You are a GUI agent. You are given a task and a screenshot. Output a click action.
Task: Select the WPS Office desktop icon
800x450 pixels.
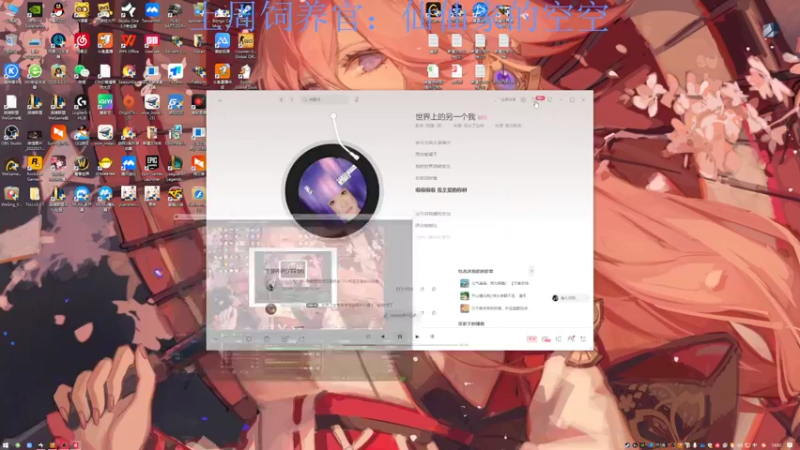[129, 44]
